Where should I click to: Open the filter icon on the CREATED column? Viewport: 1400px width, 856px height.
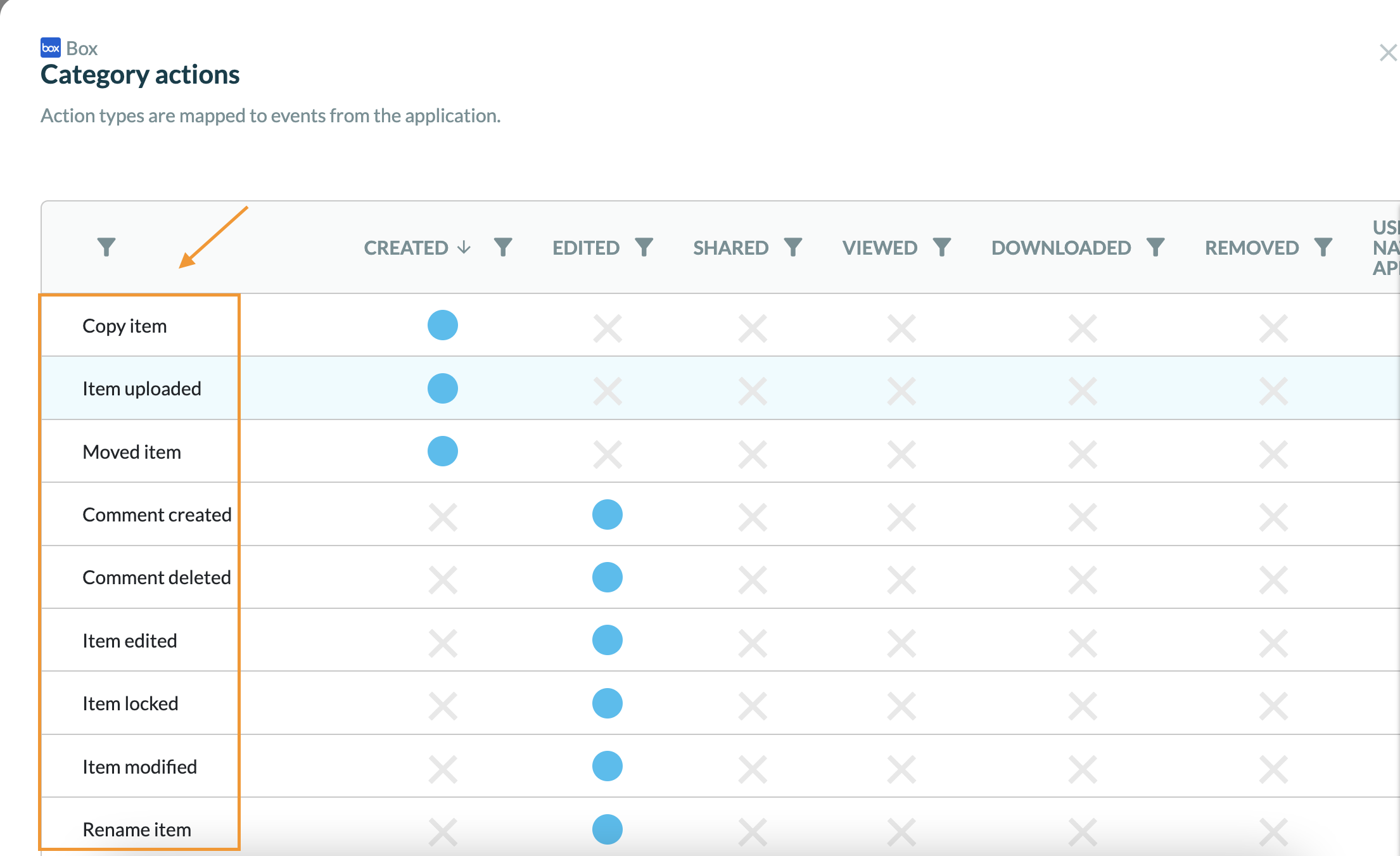[x=503, y=247]
